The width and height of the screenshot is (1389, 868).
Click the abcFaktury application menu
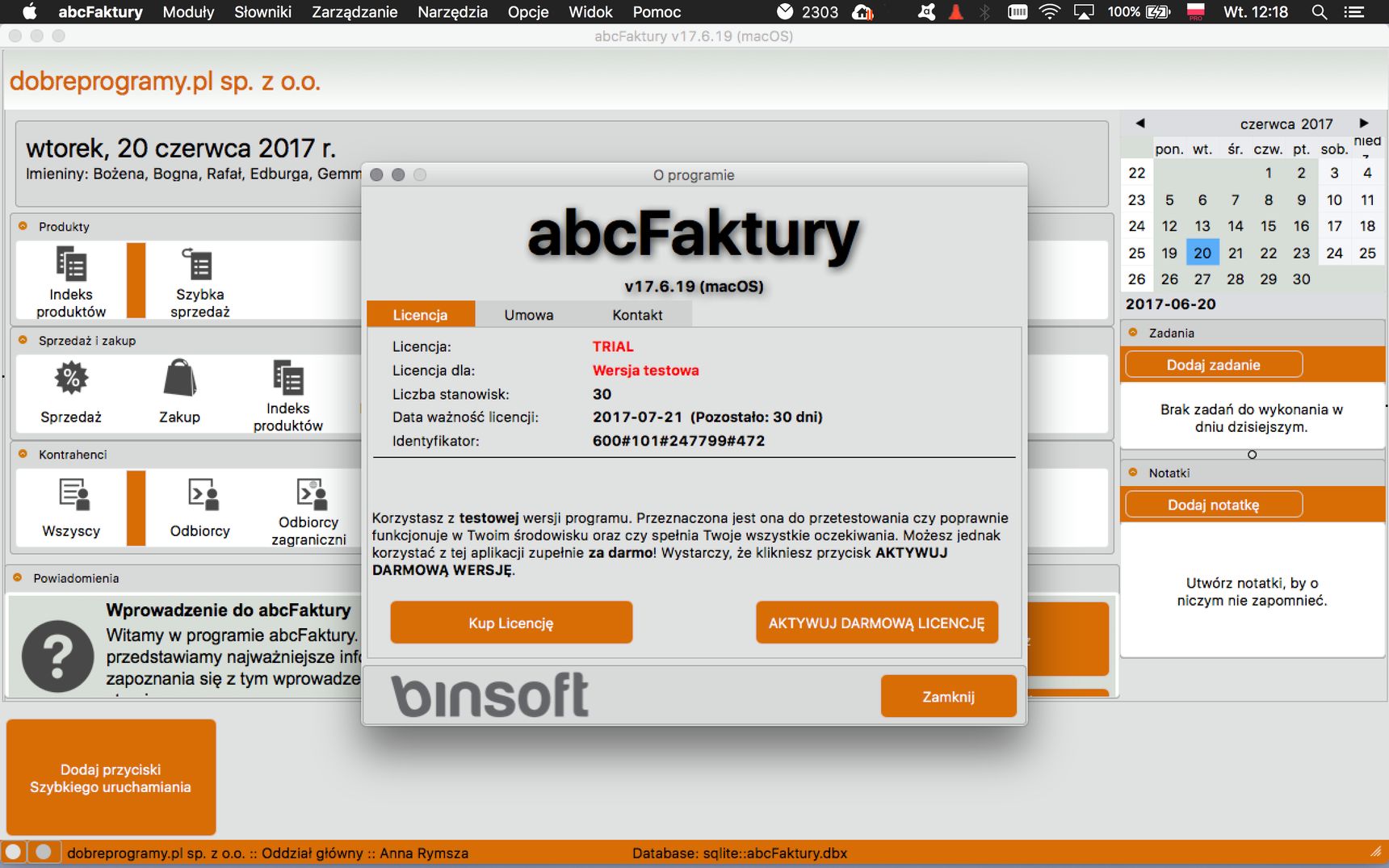(100, 12)
